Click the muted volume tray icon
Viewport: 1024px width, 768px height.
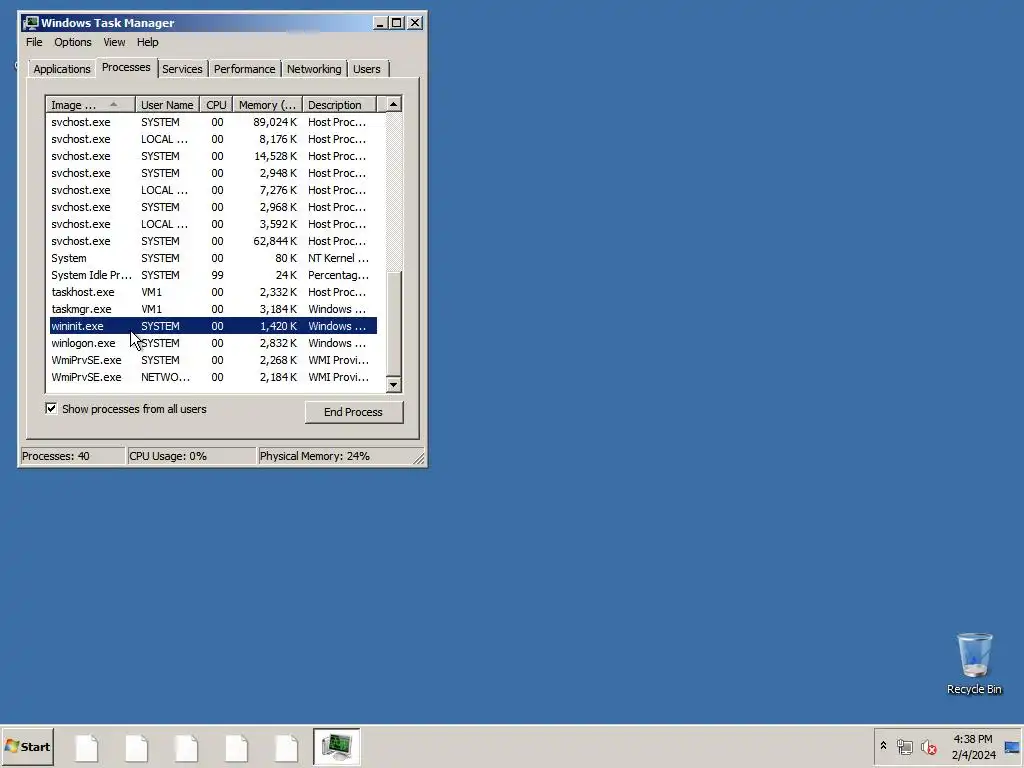pos(928,746)
